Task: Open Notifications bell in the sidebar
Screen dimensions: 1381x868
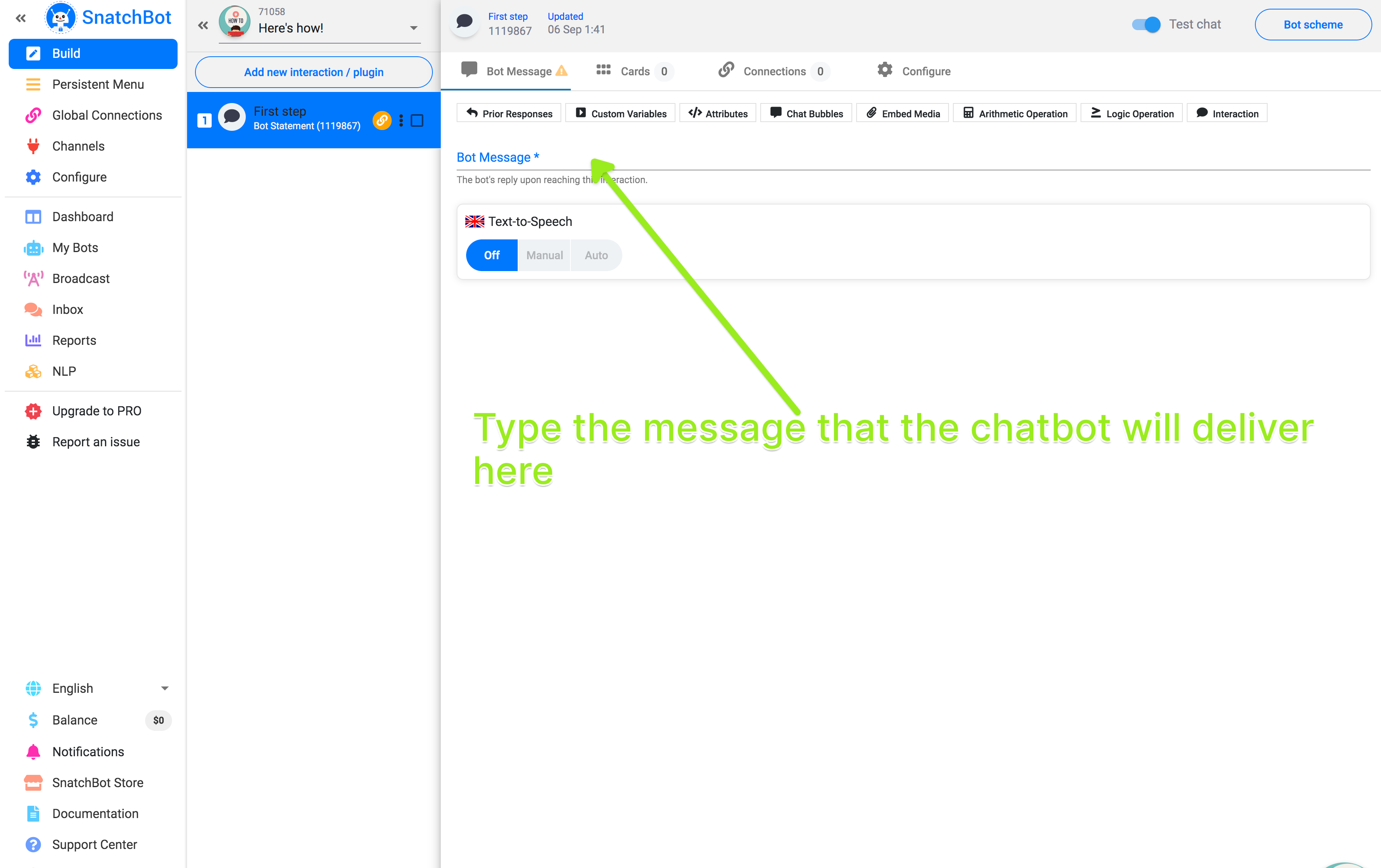Action: click(33, 751)
